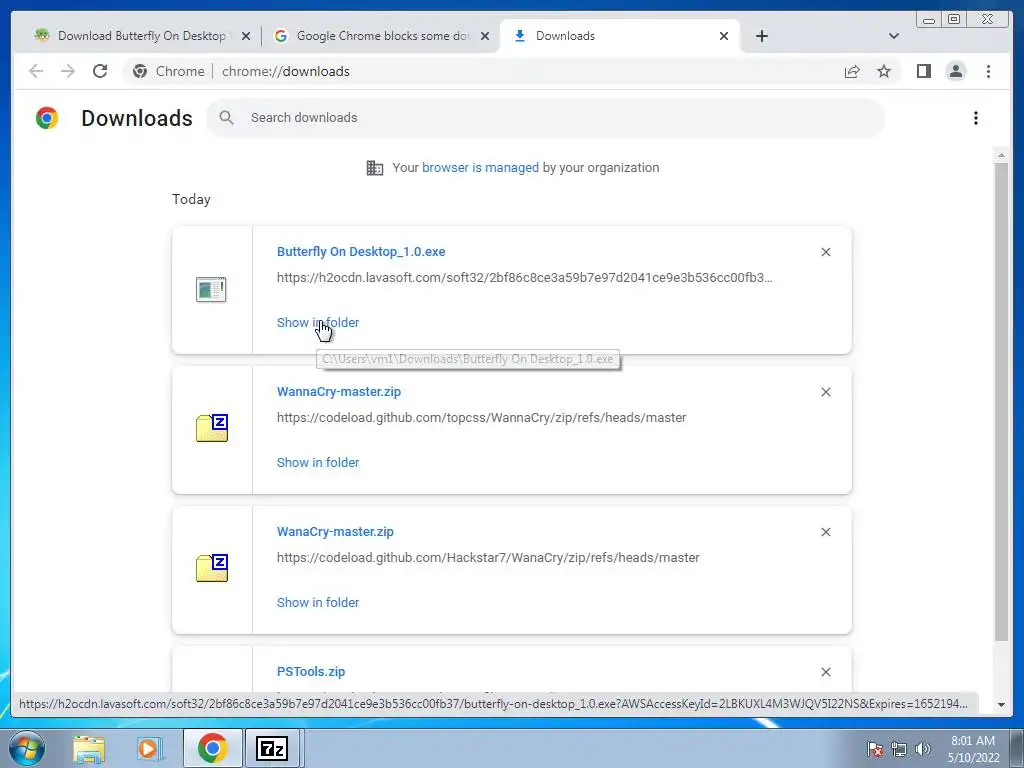Open Windows Explorer from taskbar
Screen dimensions: 1024x768
89,748
